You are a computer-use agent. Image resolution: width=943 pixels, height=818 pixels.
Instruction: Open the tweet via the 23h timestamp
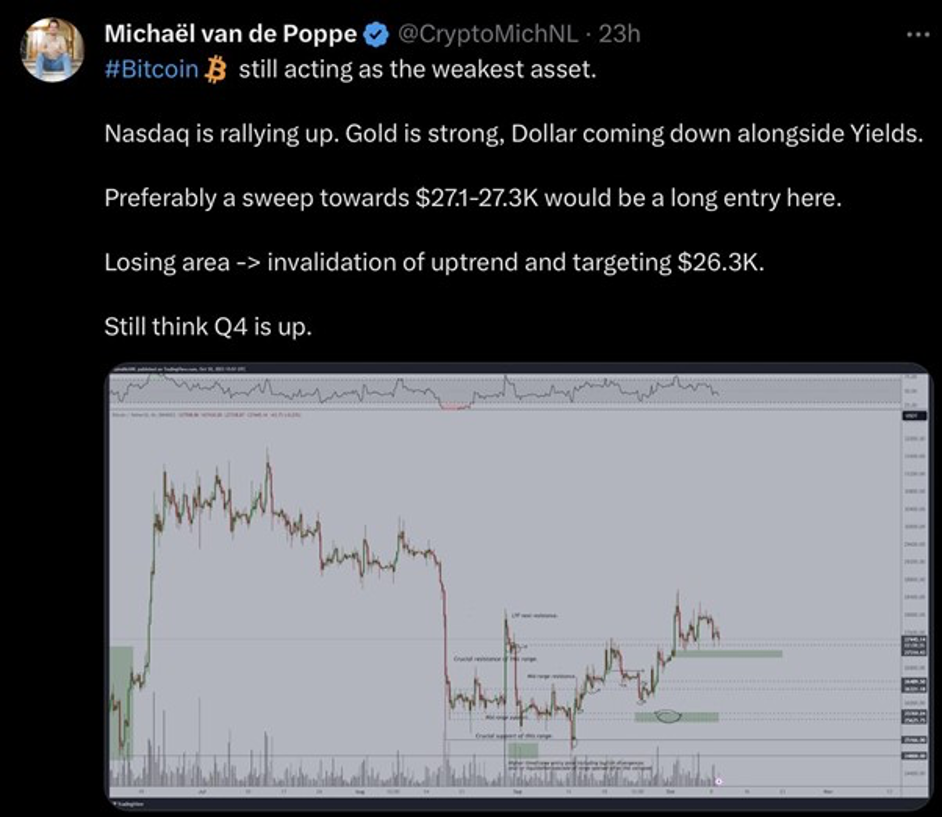coord(618,34)
